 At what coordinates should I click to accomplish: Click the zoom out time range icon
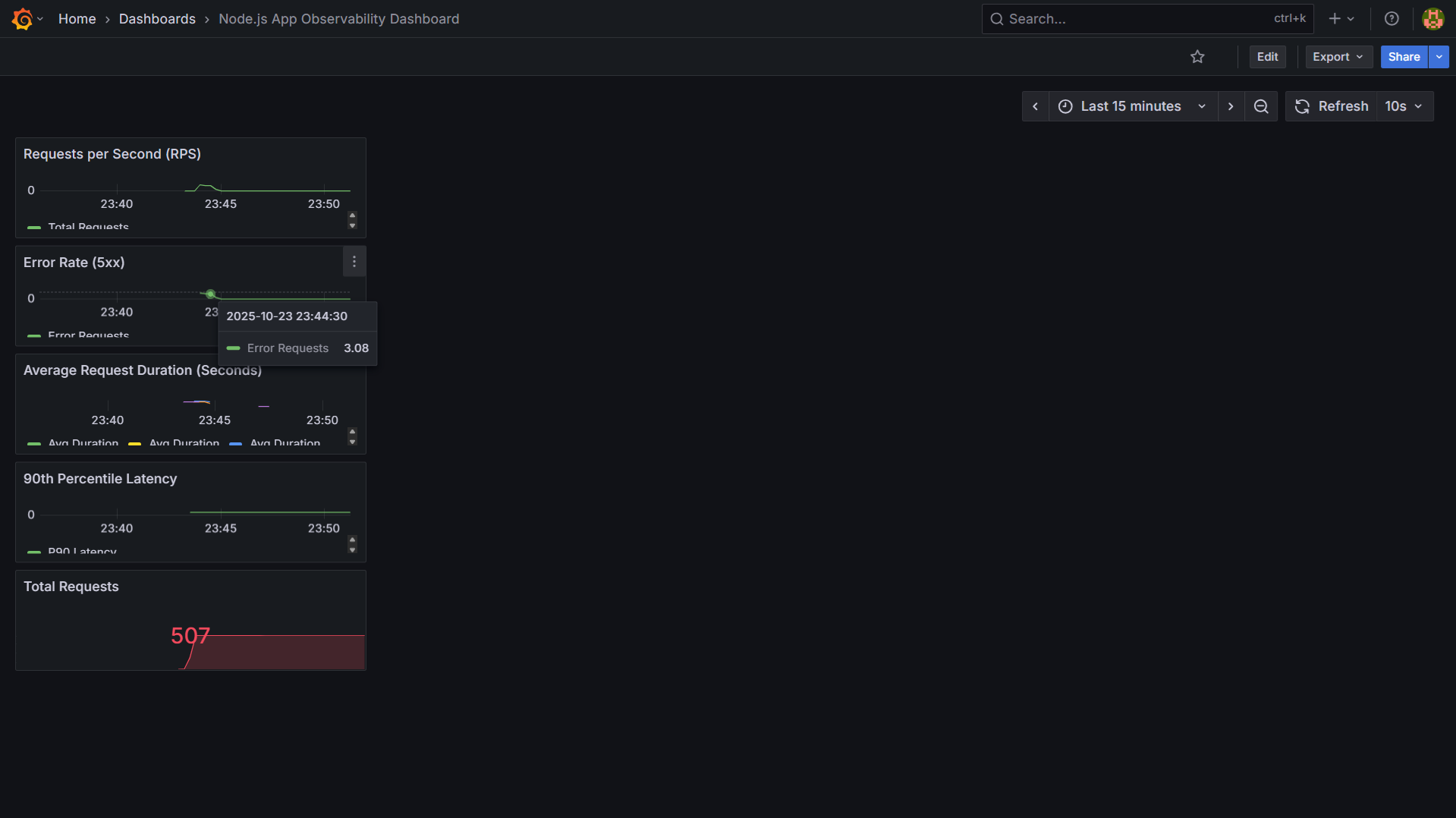click(x=1261, y=106)
